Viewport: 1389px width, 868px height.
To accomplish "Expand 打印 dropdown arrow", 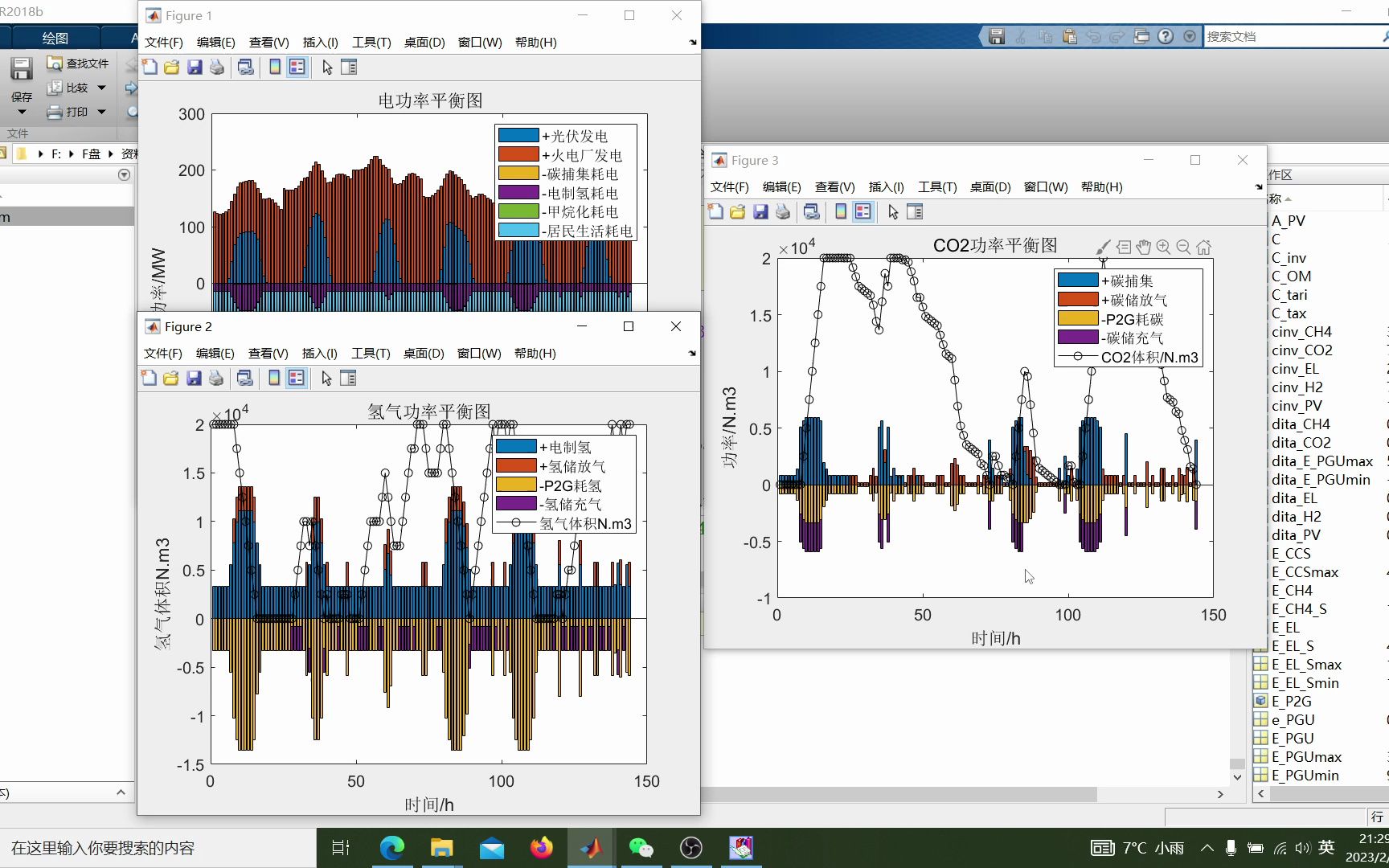I will tap(101, 112).
